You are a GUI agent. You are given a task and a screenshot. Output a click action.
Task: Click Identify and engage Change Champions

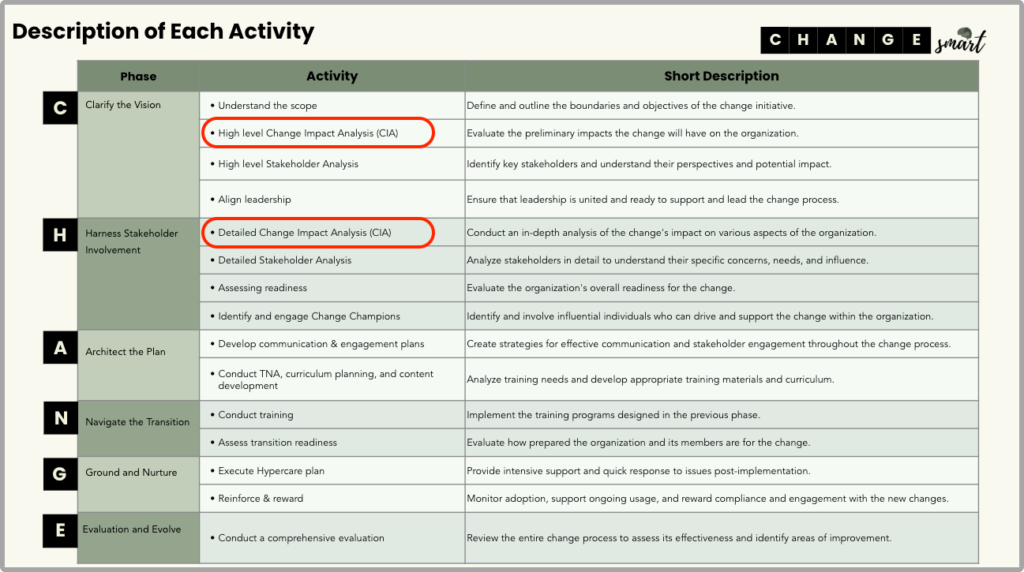(308, 316)
